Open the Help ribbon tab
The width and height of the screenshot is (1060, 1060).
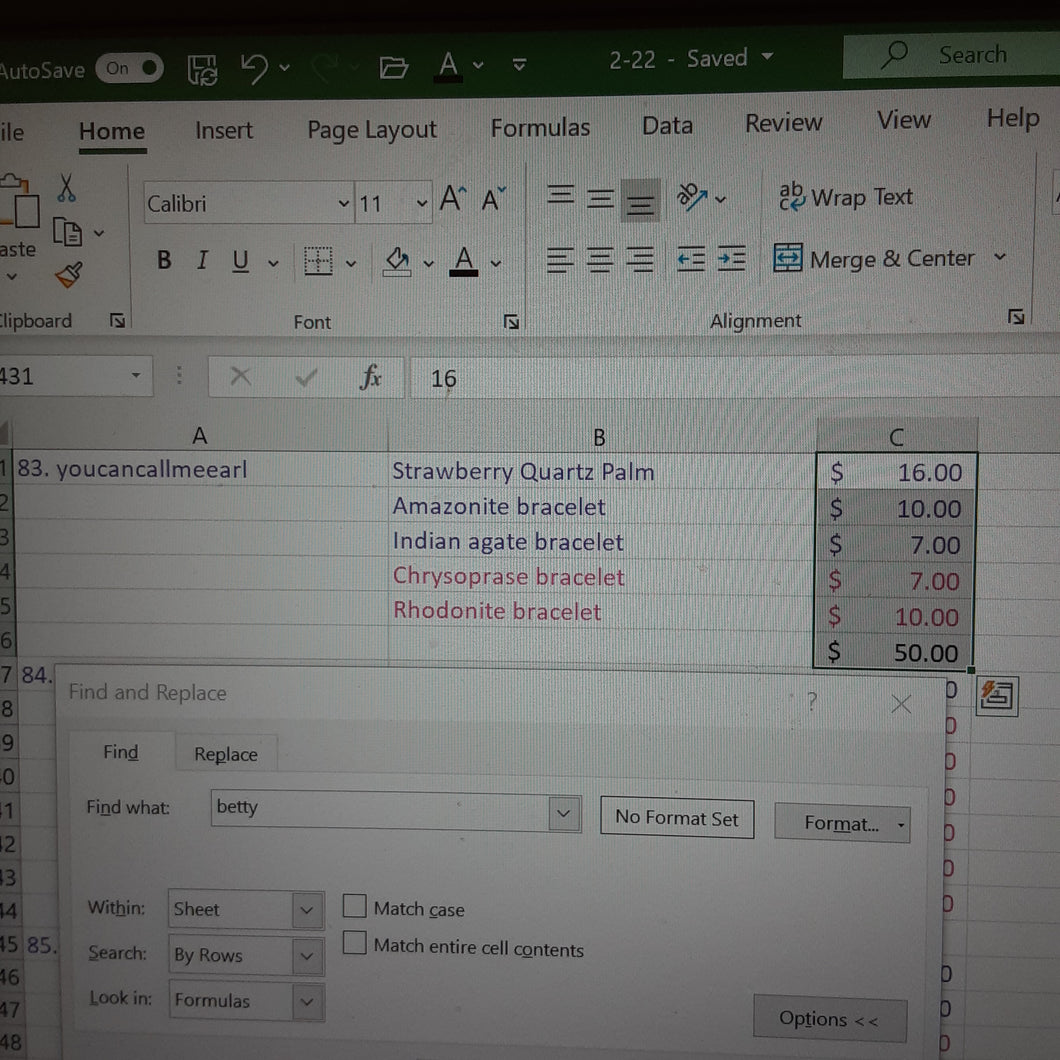click(1013, 118)
